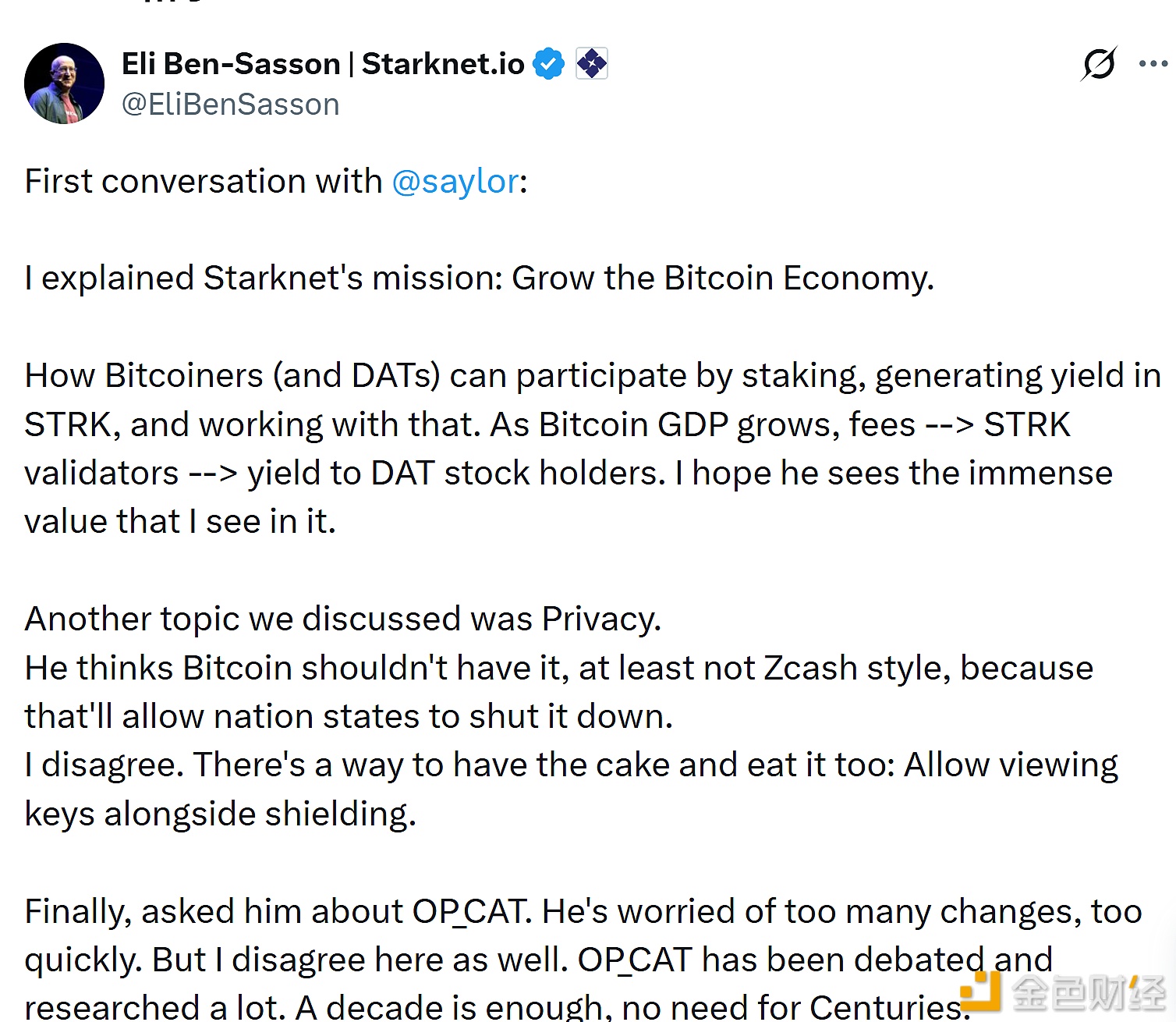Click the @EliBenSasson handle

point(230,104)
